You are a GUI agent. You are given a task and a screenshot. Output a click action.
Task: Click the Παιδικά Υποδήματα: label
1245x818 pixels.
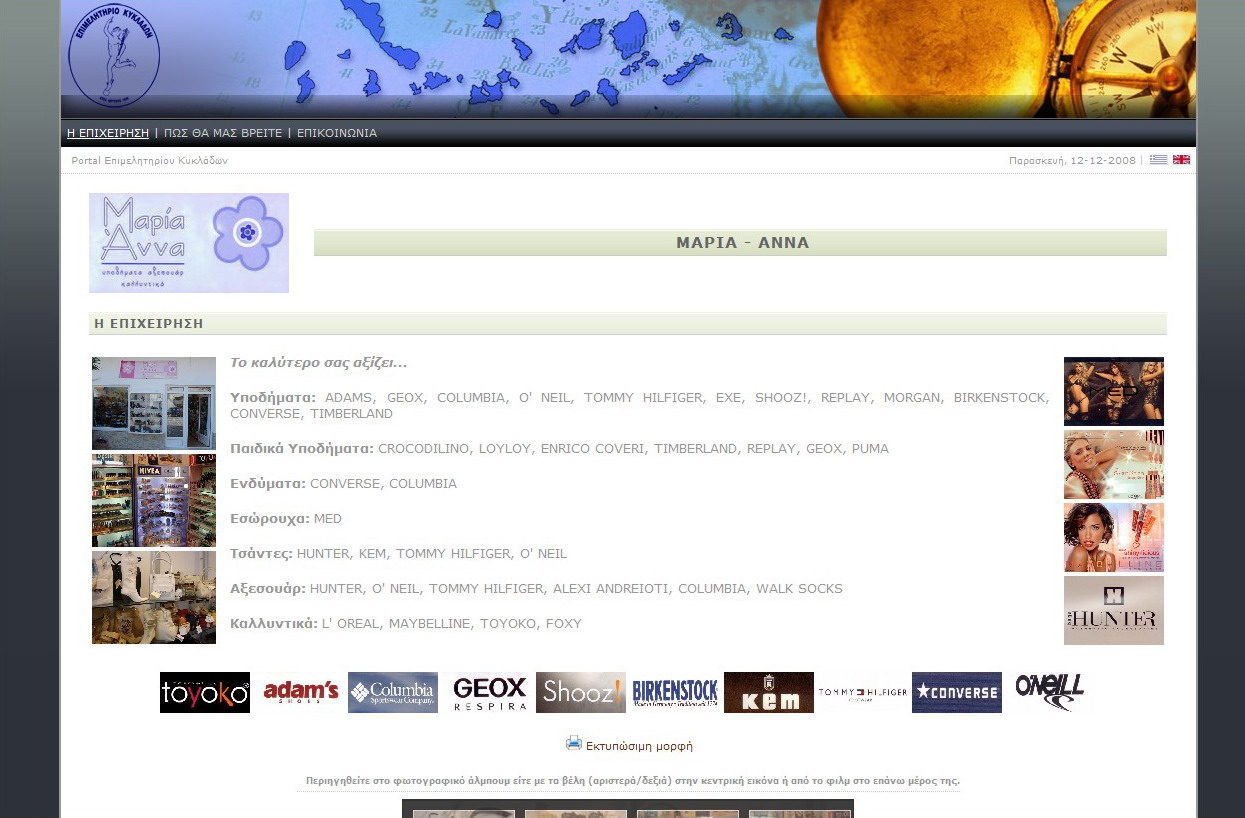302,449
